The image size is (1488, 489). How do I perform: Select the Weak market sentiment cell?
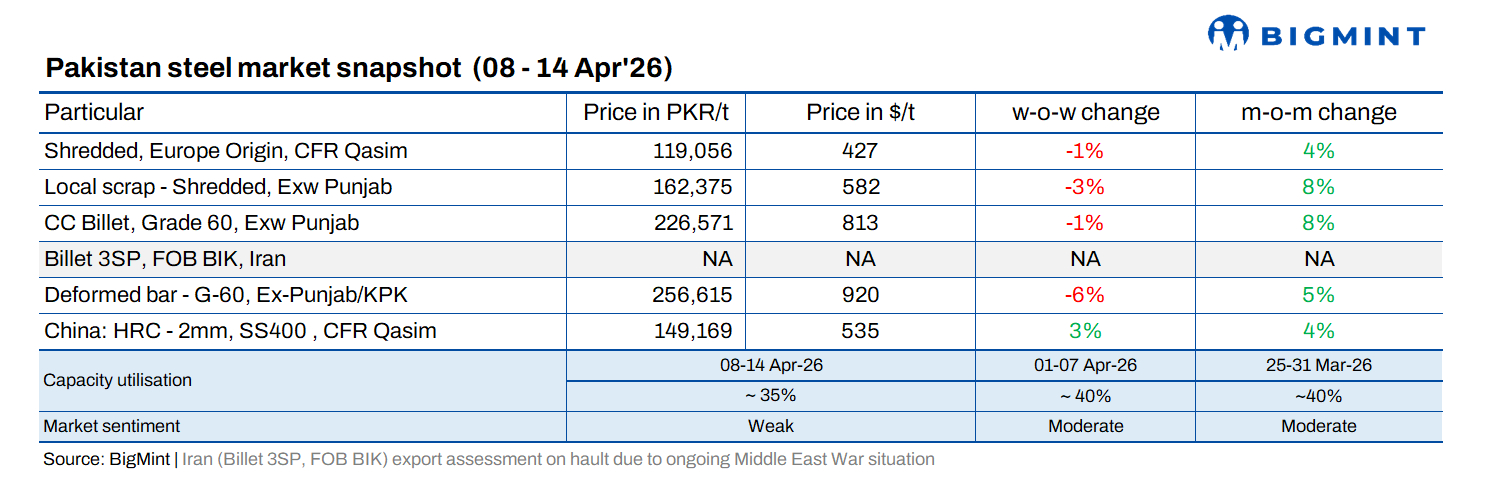pyautogui.click(x=770, y=426)
